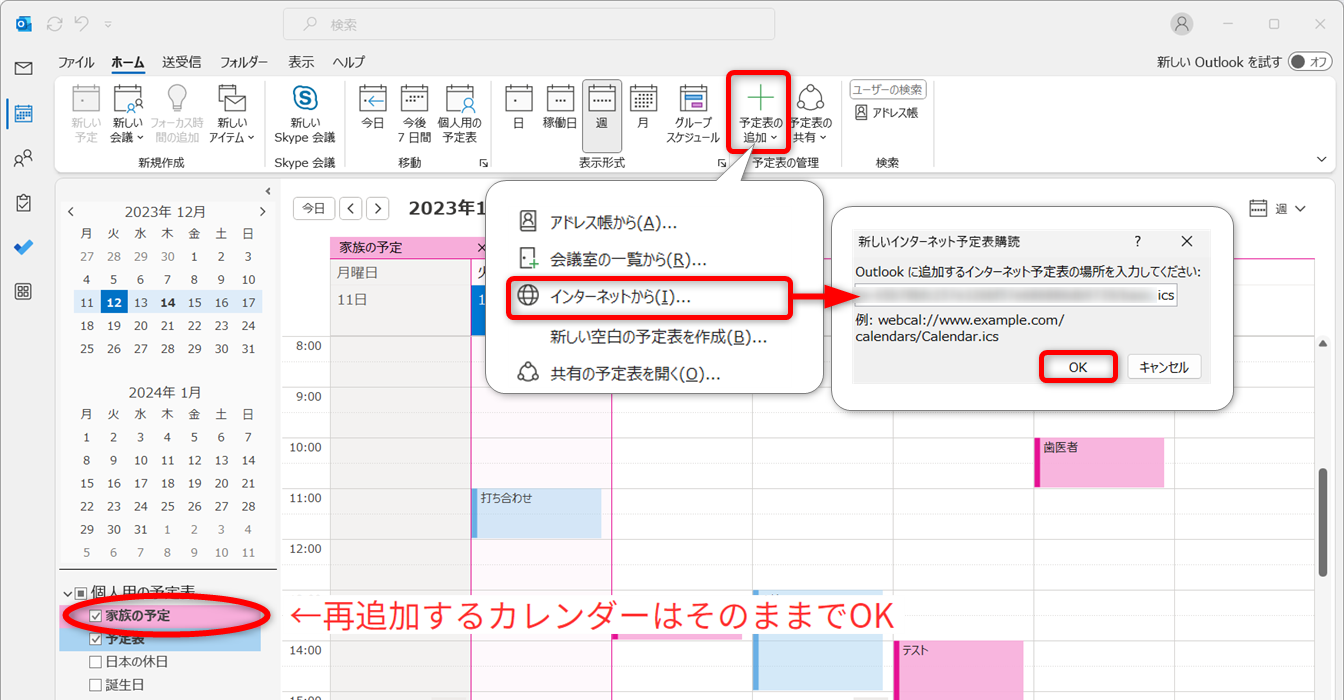Jump to next 7 days icon

(414, 113)
